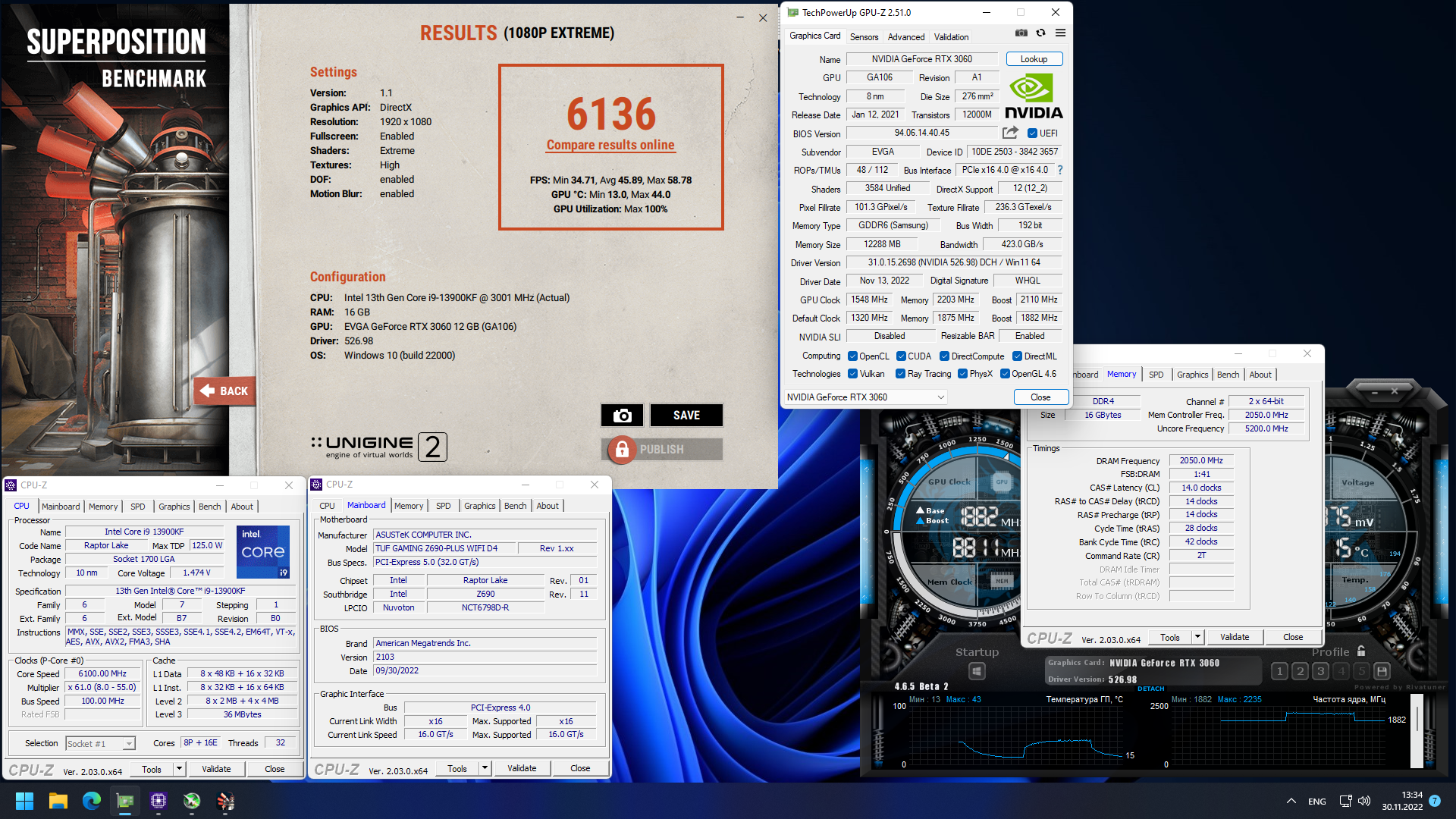The height and width of the screenshot is (819, 1456).
Task: Toggle DirectCompute checkbox
Action: point(944,356)
